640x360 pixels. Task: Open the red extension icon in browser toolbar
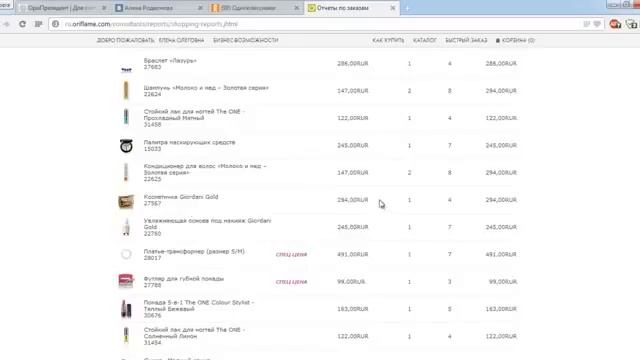coord(615,24)
